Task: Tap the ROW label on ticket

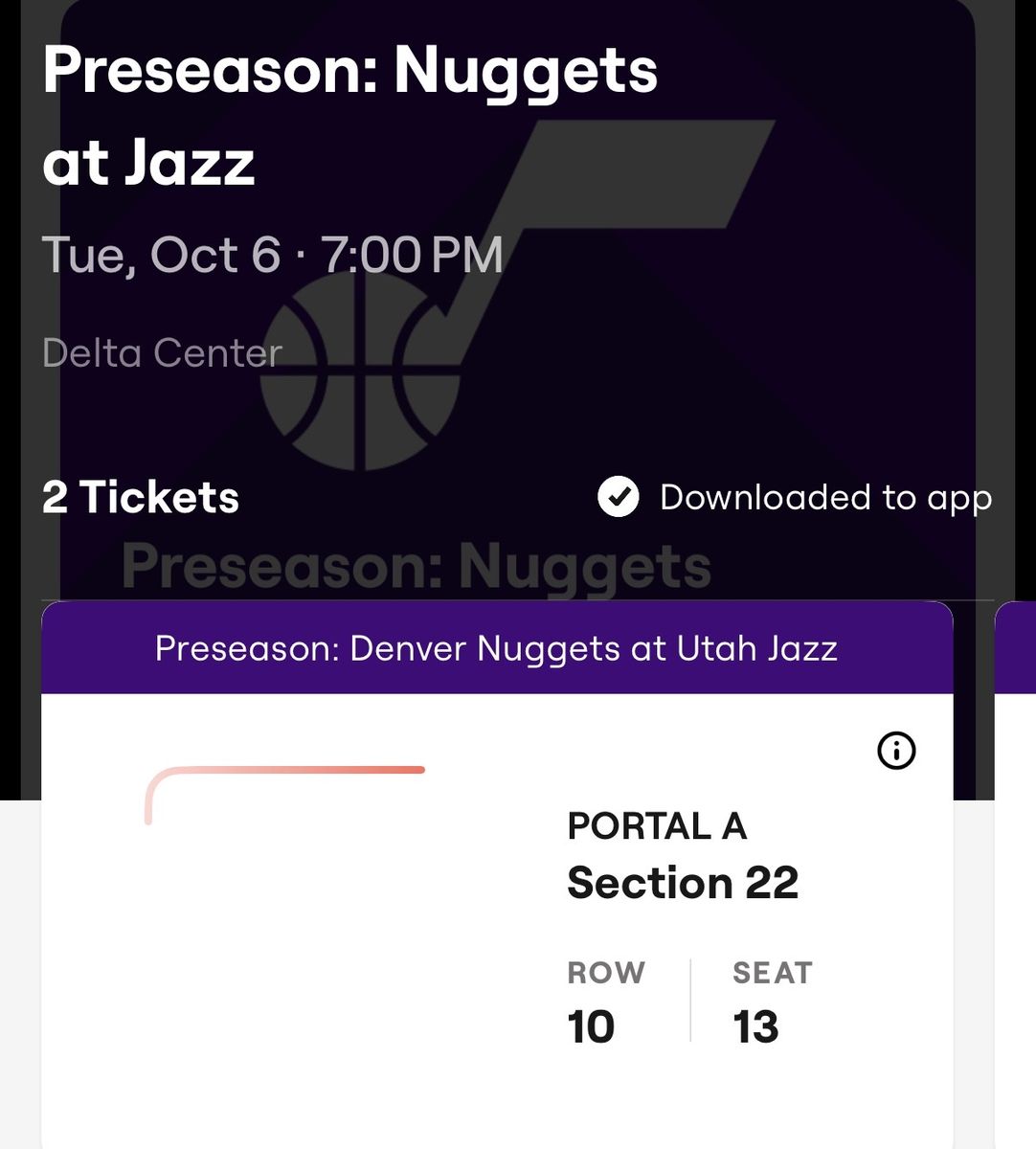Action: (x=606, y=973)
